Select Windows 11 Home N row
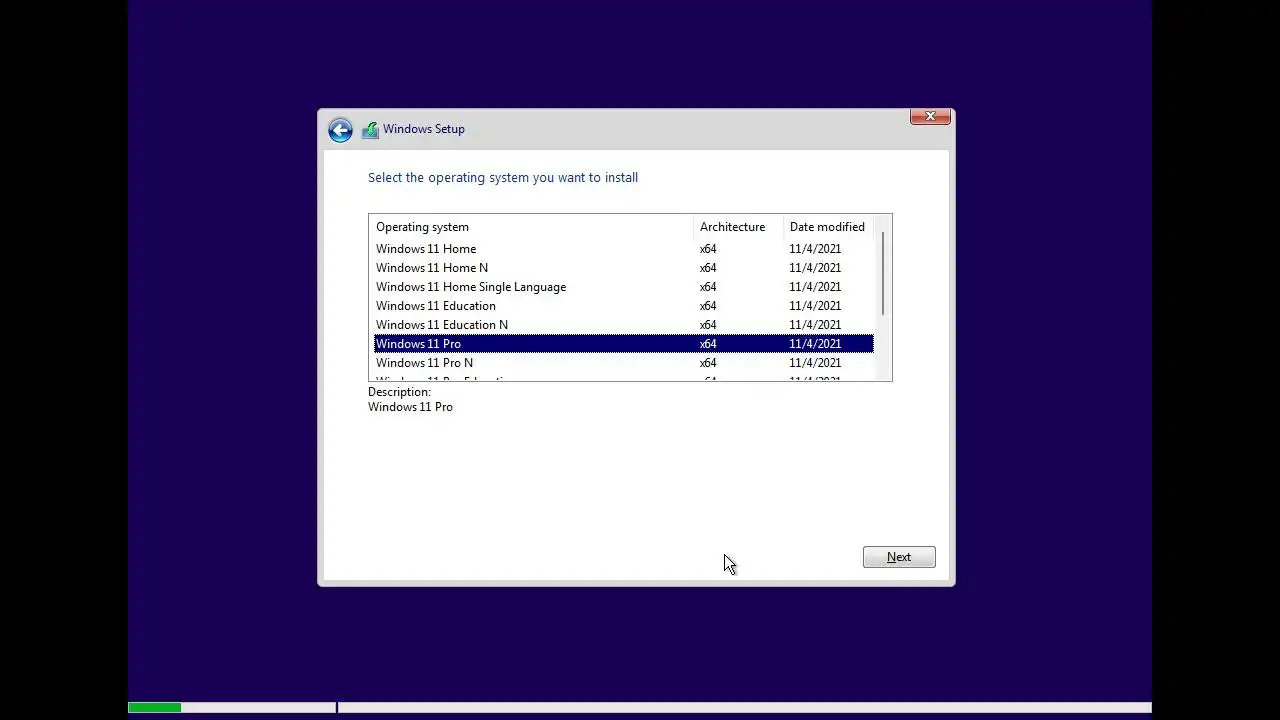Viewport: 1280px width, 720px height. click(624, 268)
